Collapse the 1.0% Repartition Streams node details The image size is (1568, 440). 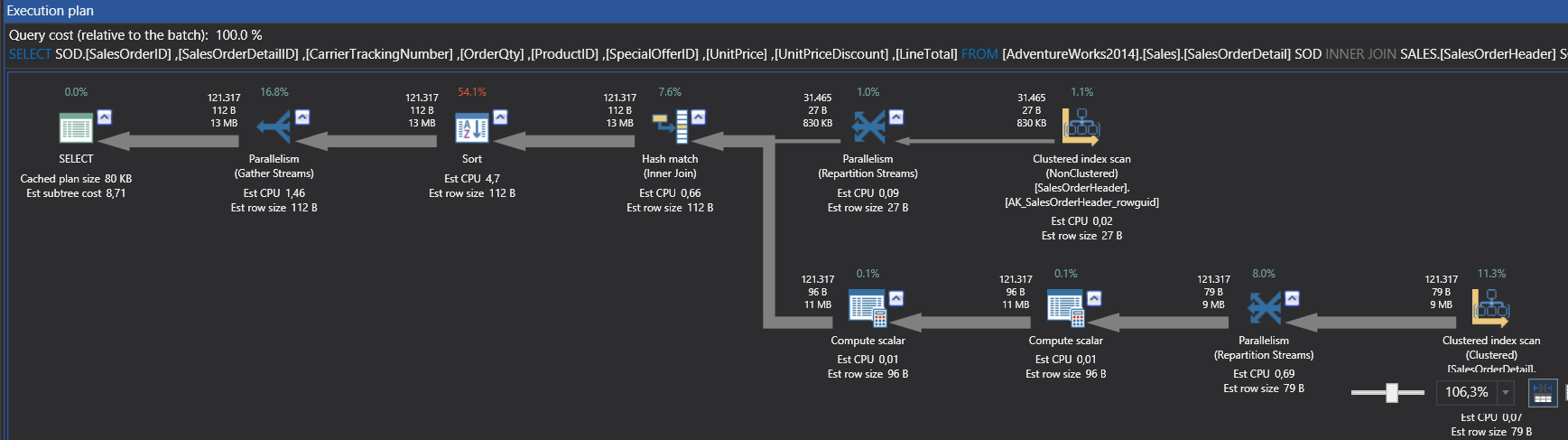click(895, 117)
